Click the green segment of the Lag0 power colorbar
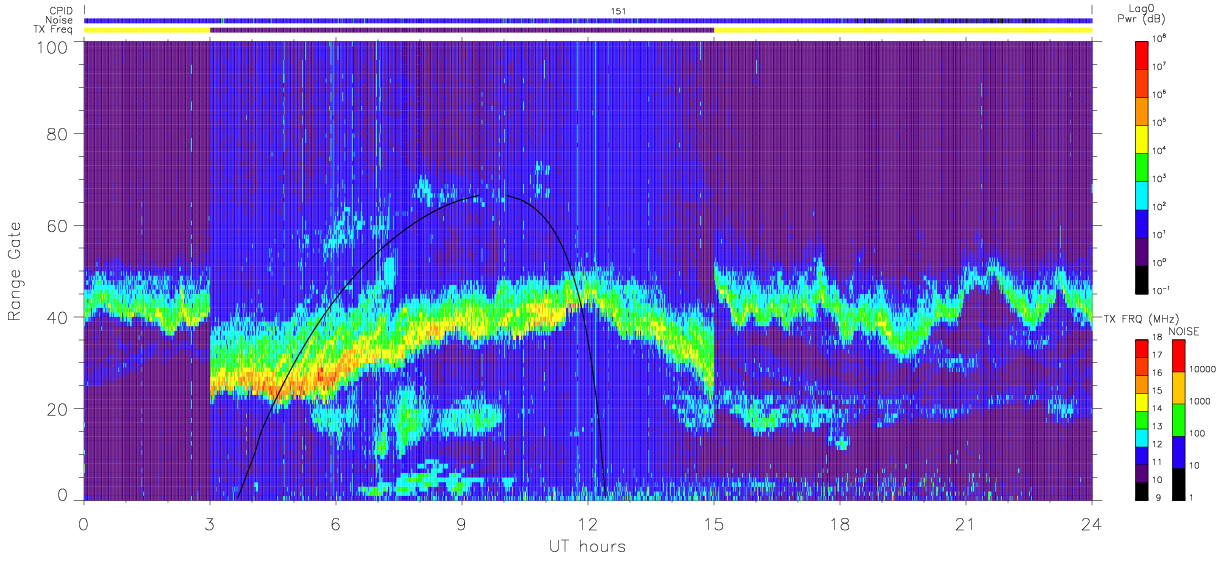 point(1143,165)
